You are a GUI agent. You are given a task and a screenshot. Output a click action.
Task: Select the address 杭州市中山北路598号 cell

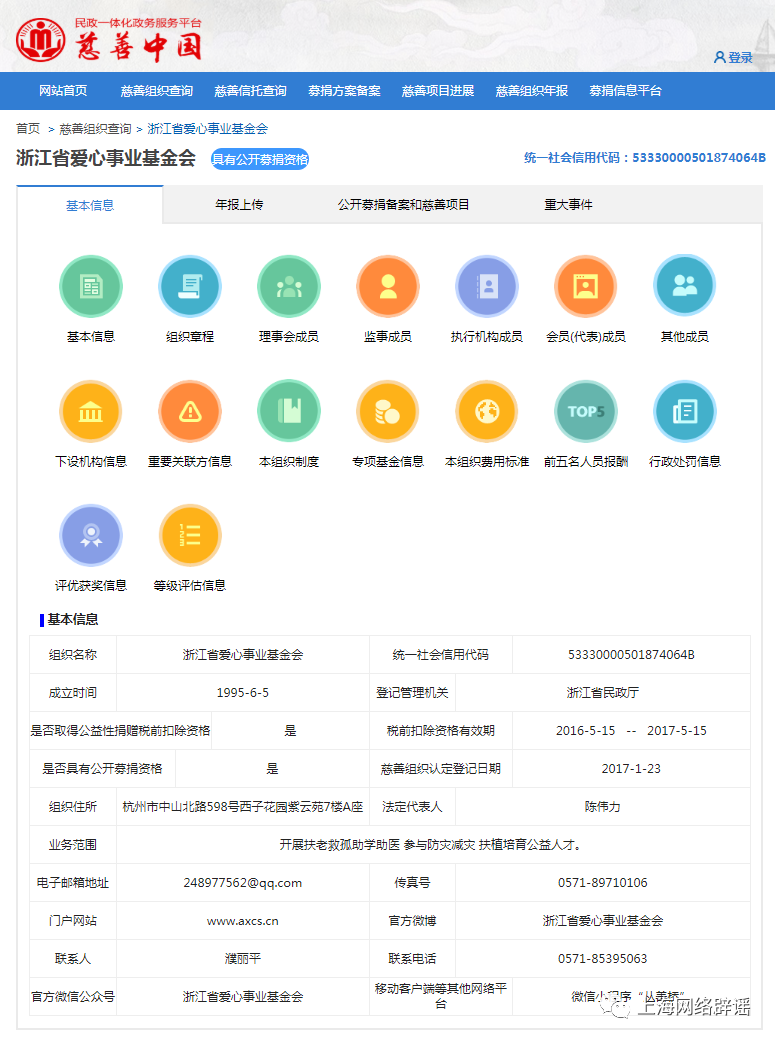[x=243, y=807]
